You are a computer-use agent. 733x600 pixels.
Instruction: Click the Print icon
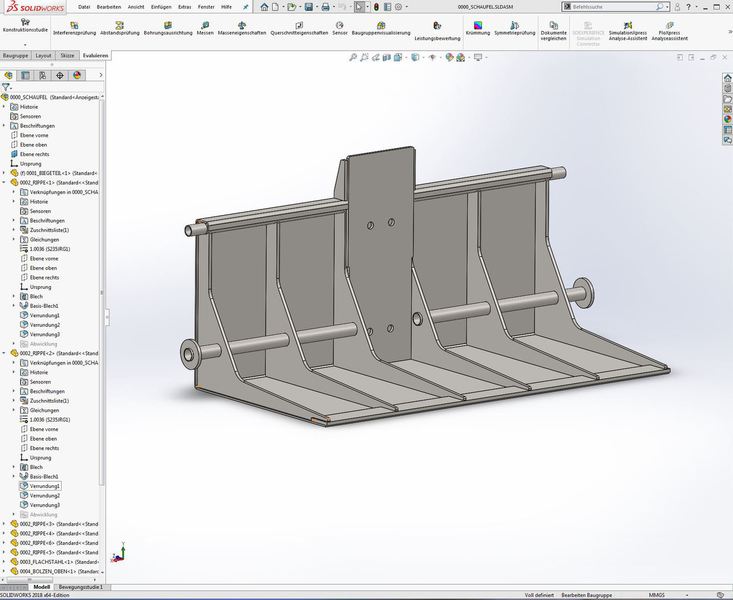pos(326,7)
